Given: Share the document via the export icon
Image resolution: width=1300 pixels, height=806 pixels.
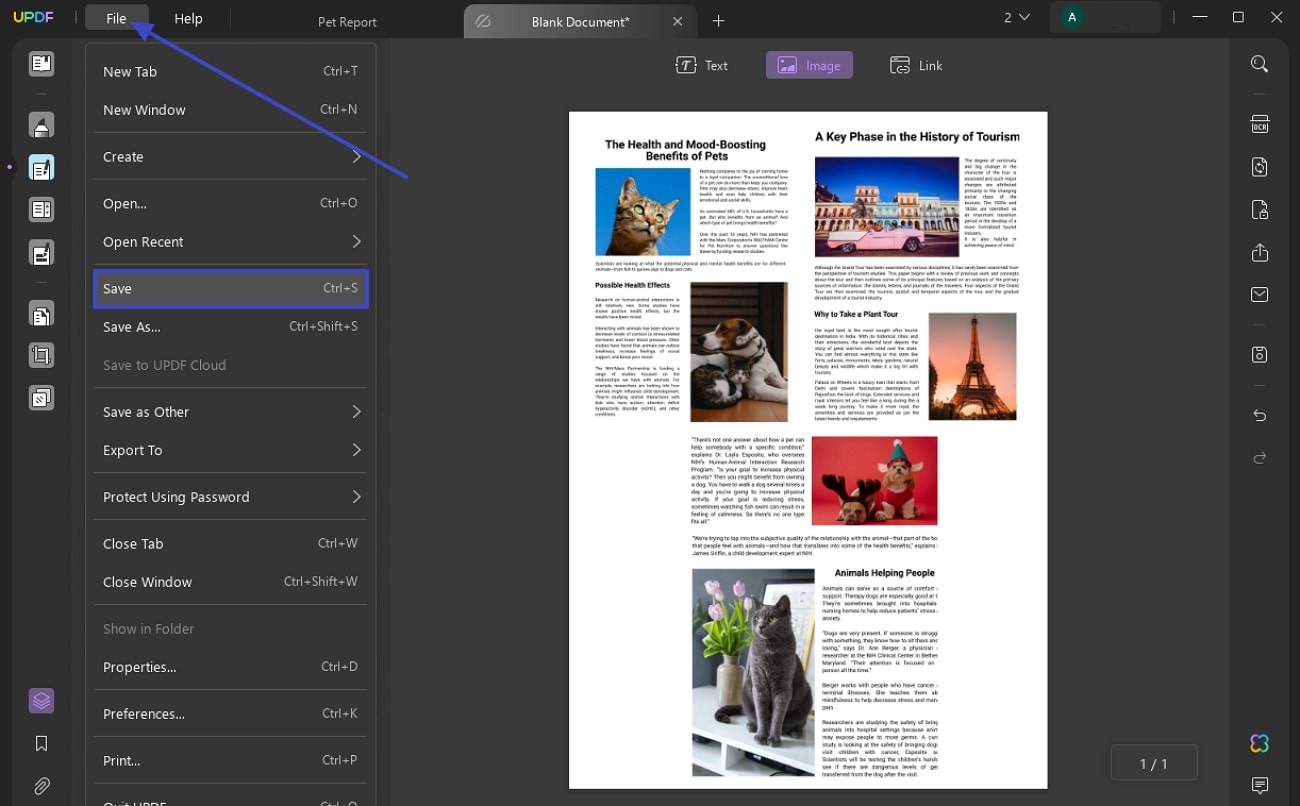Looking at the screenshot, I should pyautogui.click(x=1259, y=253).
